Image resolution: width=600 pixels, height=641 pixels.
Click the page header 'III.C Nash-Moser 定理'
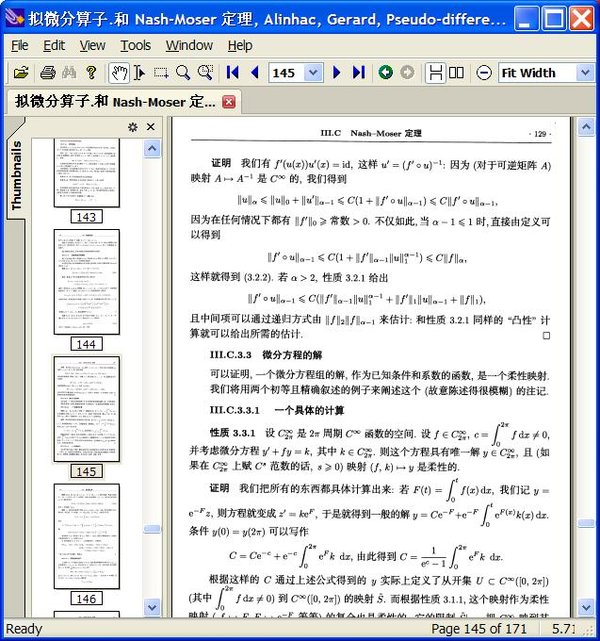[371, 133]
